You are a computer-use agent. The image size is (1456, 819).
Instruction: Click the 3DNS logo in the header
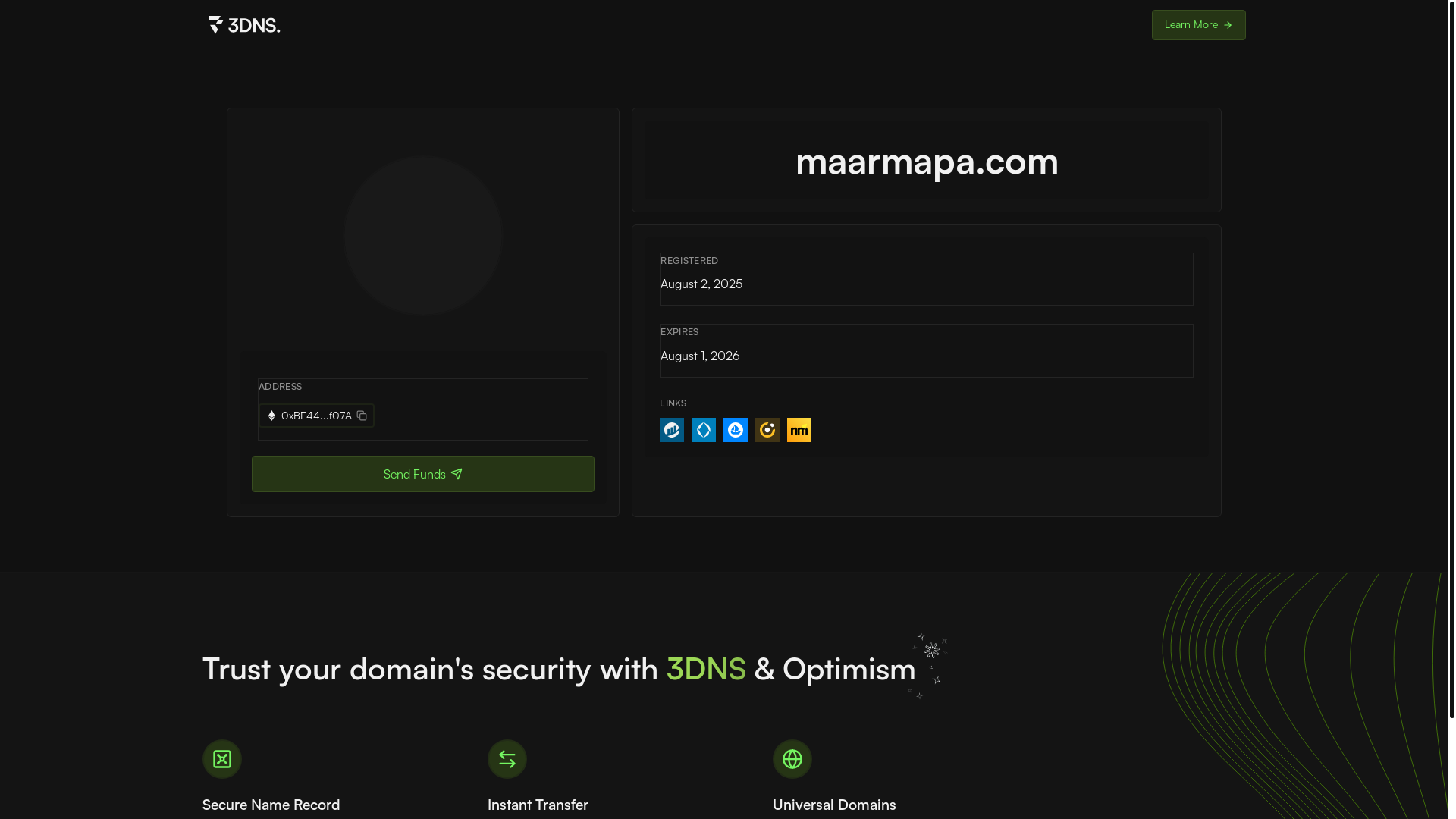pos(244,25)
